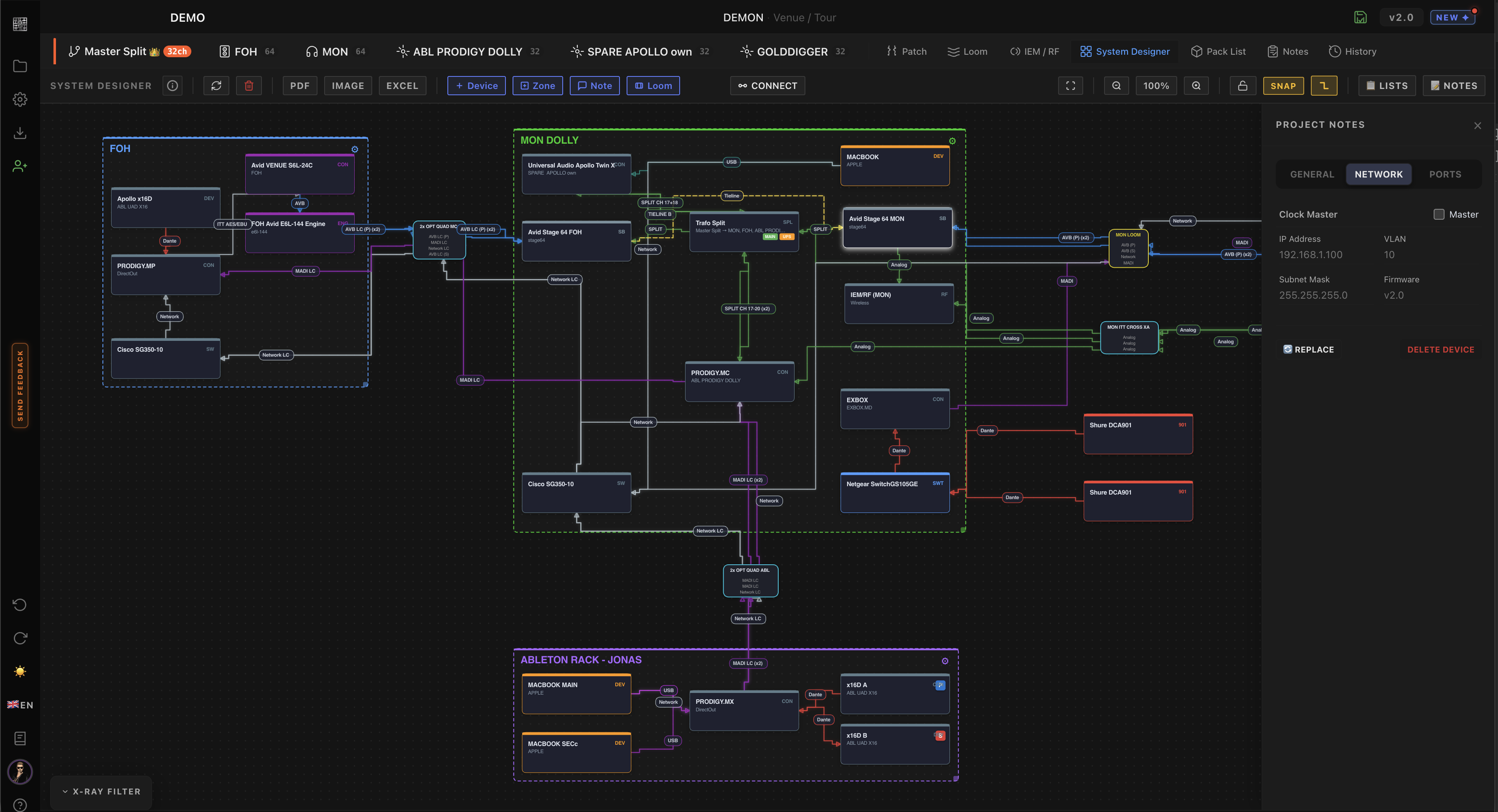Click the fit-to-screen icon

click(1071, 86)
